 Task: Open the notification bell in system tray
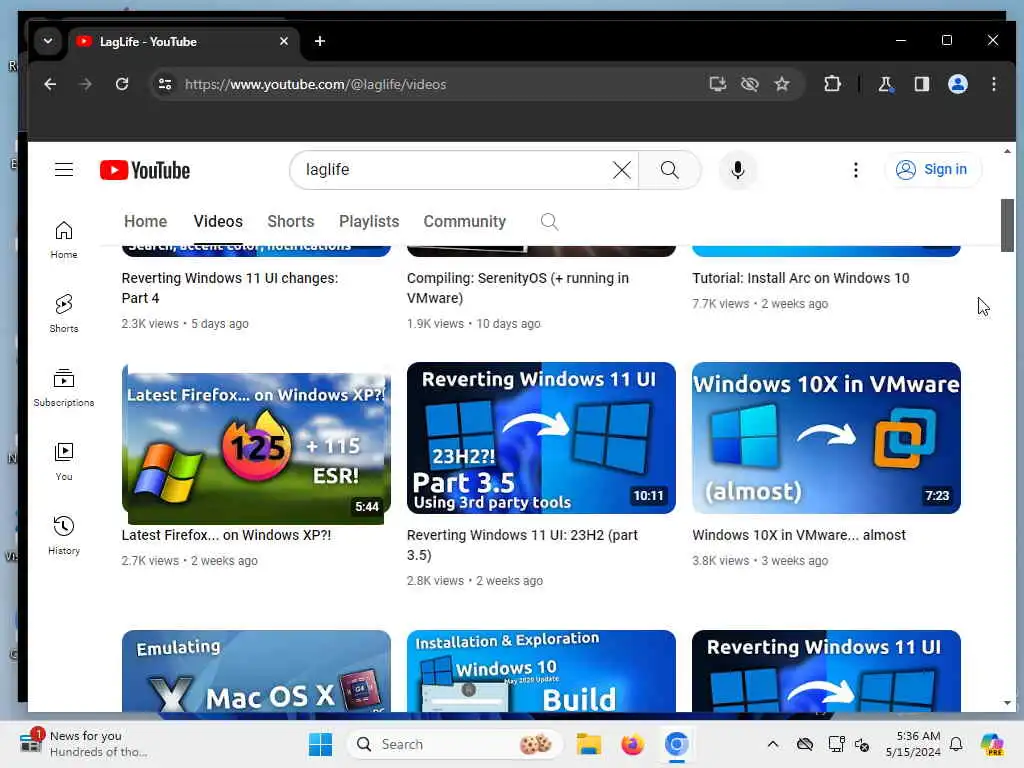coord(955,744)
